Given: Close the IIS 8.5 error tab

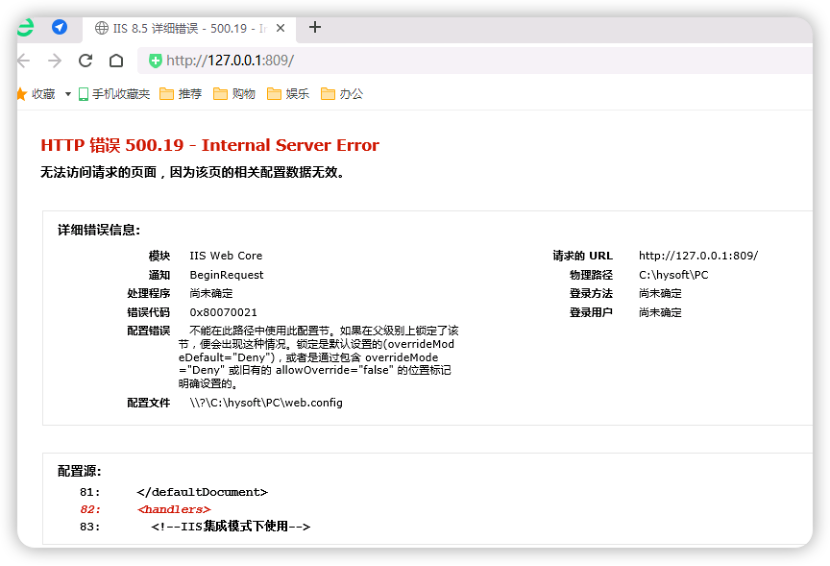Looking at the screenshot, I should click(281, 28).
